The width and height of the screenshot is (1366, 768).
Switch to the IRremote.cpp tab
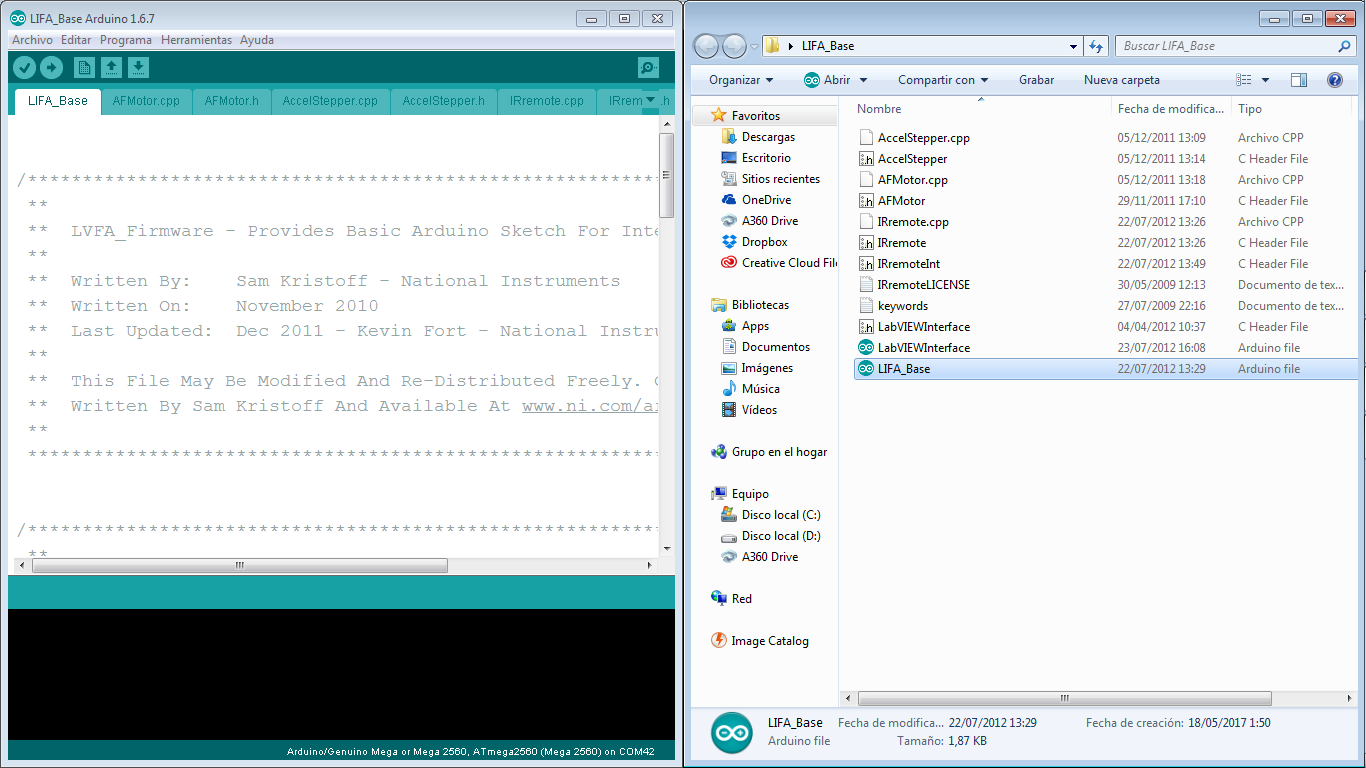(547, 101)
